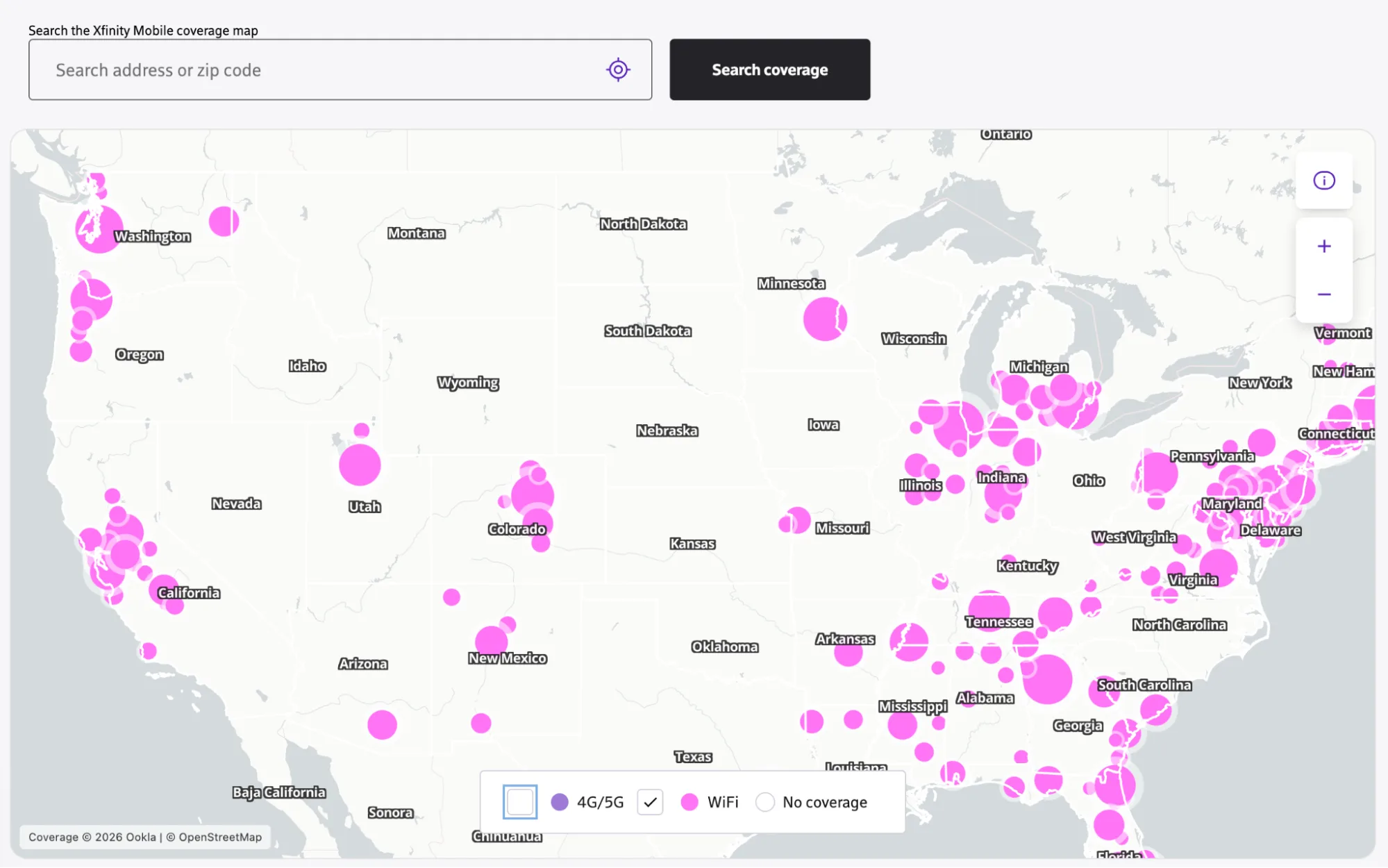Image resolution: width=1388 pixels, height=868 pixels.
Task: Click the Indiana state label
Action: coord(1001,478)
